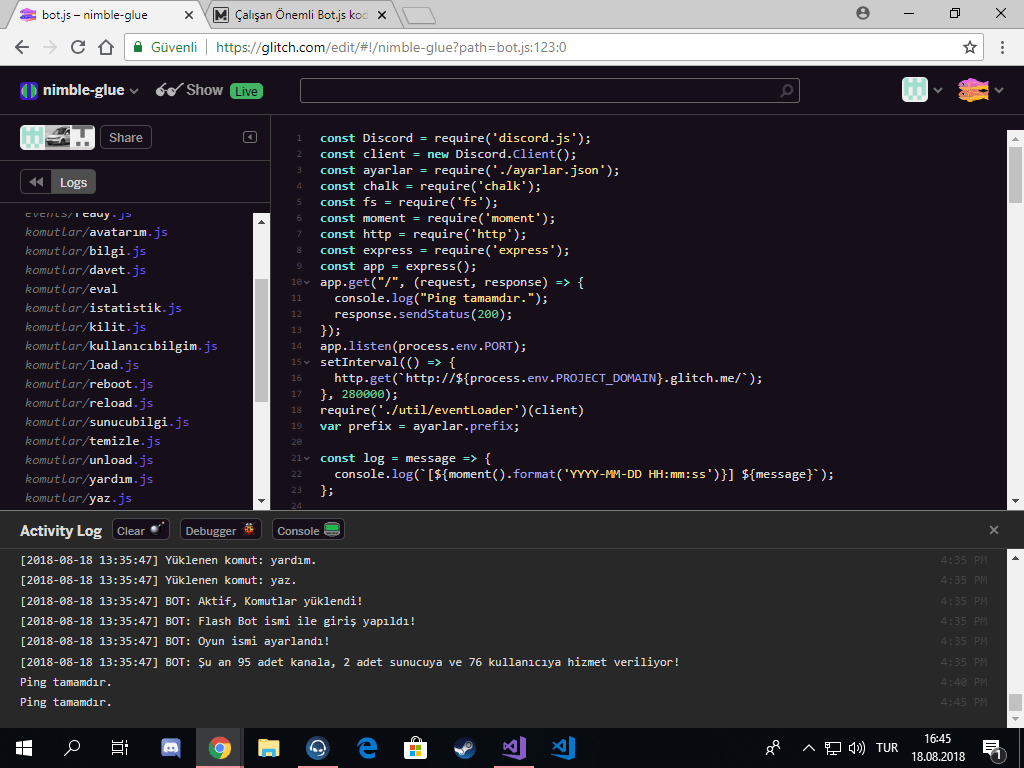Open file komutlar/istatistik.js
The image size is (1024, 768).
[103, 308]
